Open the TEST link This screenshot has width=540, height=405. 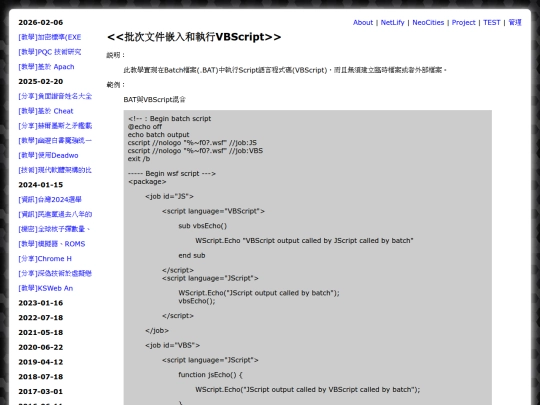tap(491, 22)
